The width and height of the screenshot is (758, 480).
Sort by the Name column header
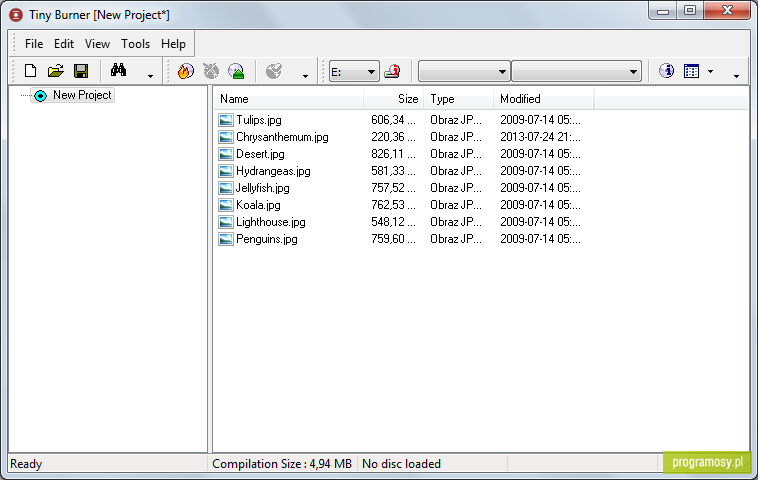click(x=288, y=99)
